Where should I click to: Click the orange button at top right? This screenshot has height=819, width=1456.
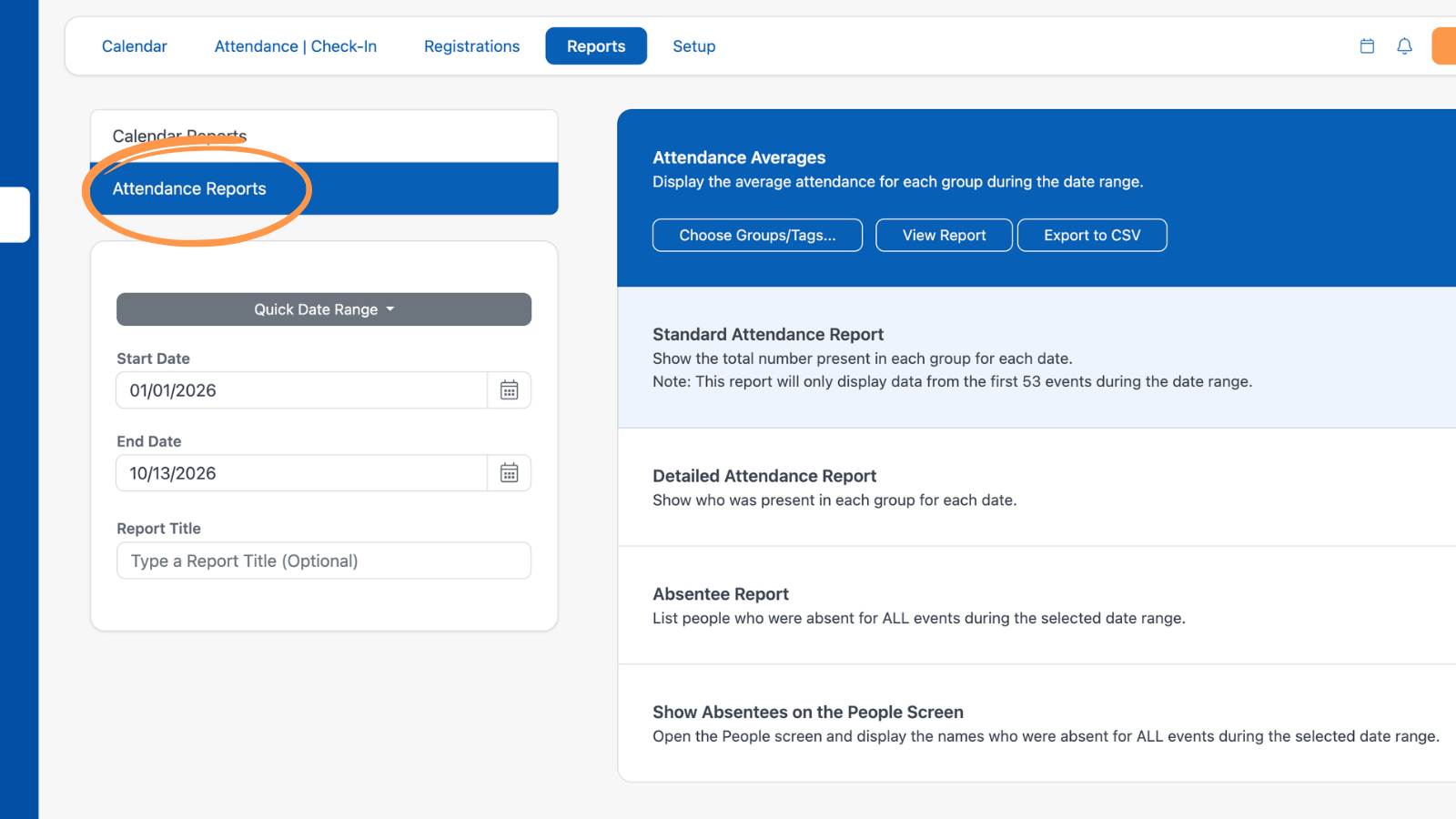click(1444, 46)
